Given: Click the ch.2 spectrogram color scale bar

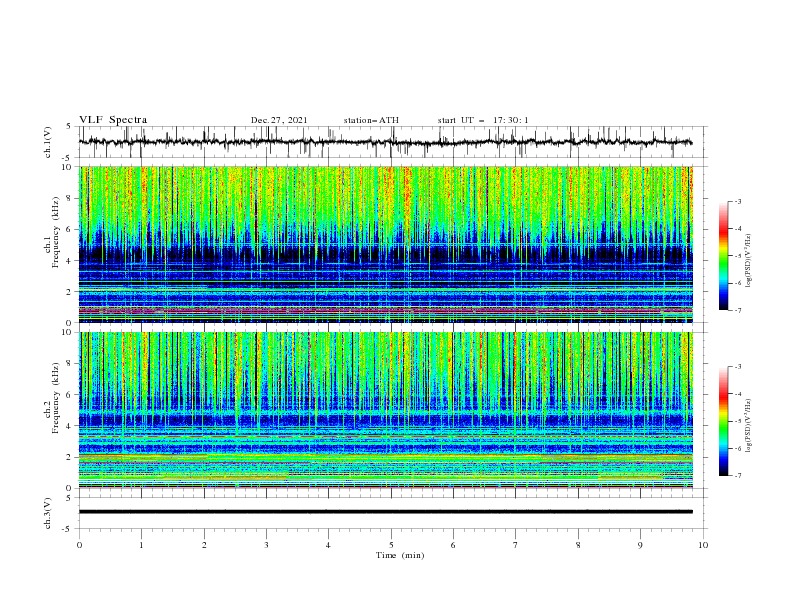Looking at the screenshot, I should pos(724,421).
